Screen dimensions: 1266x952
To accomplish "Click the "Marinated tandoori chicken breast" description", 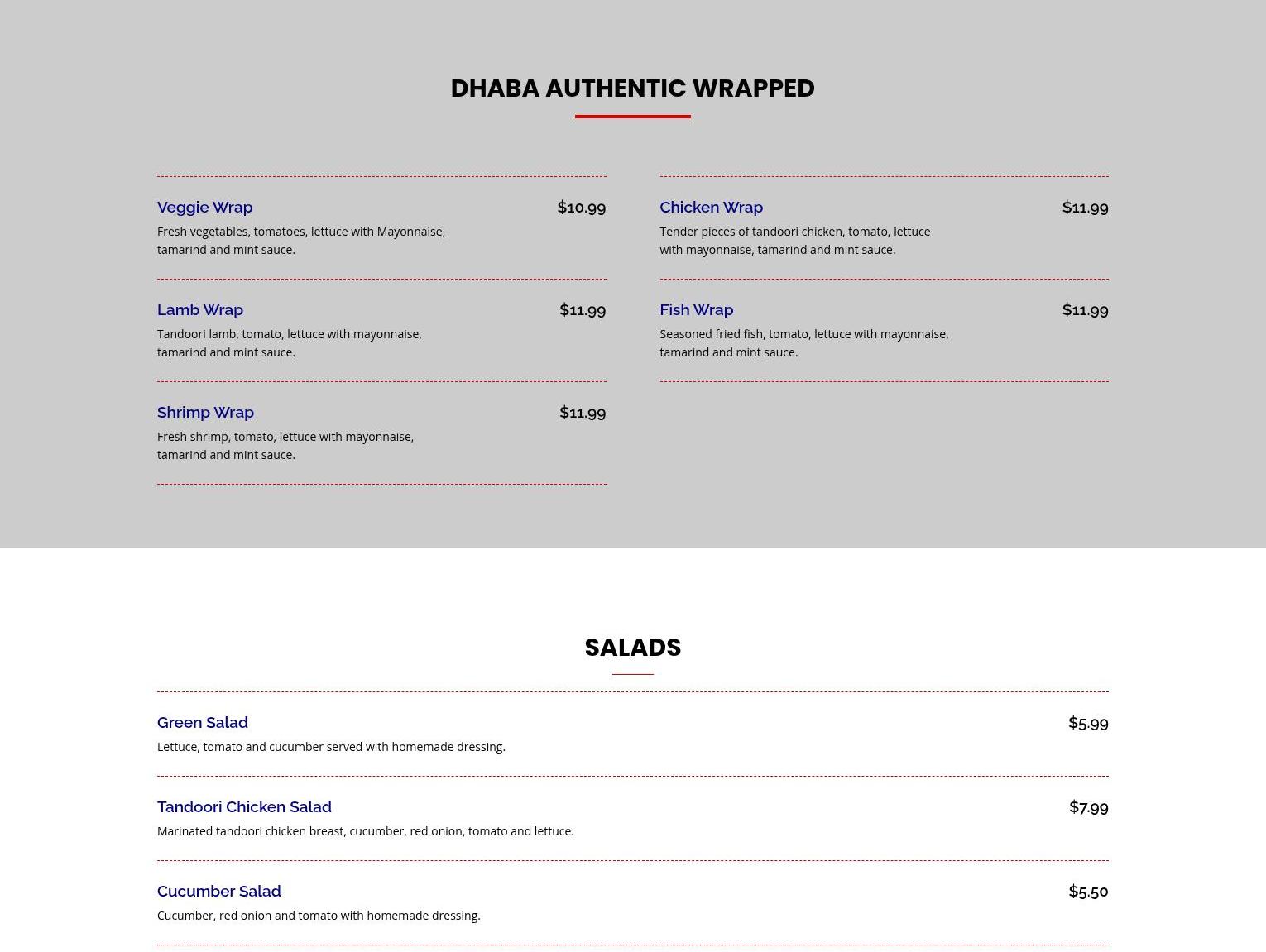I will point(366,831).
